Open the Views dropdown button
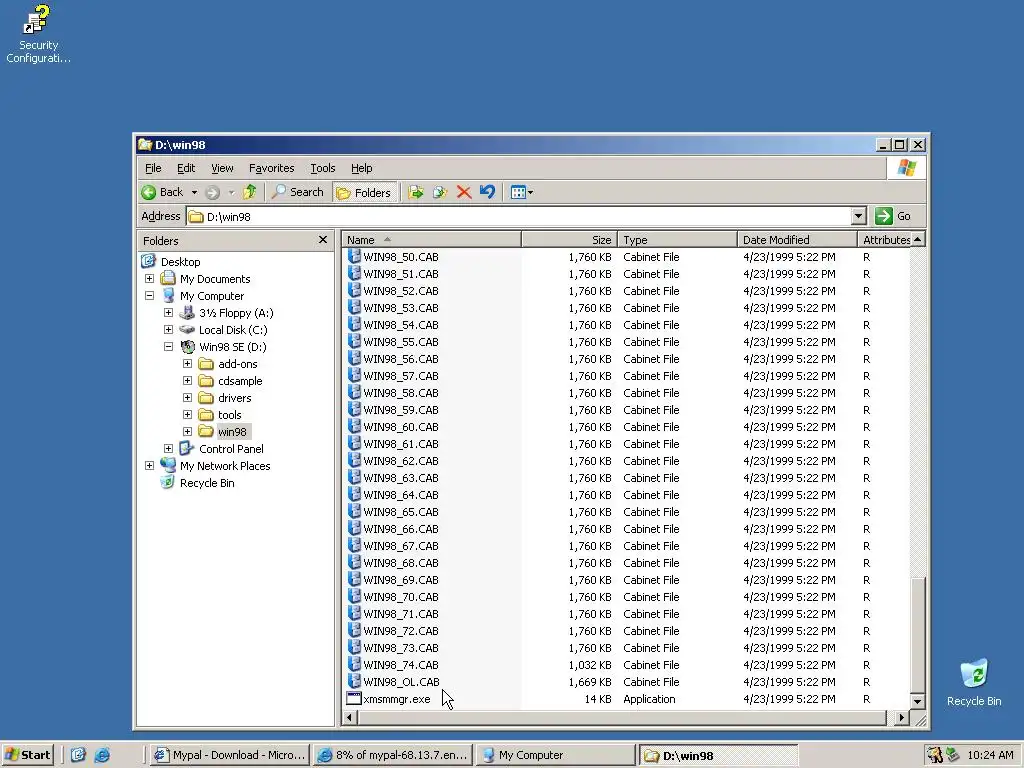1024x768 pixels. click(521, 192)
